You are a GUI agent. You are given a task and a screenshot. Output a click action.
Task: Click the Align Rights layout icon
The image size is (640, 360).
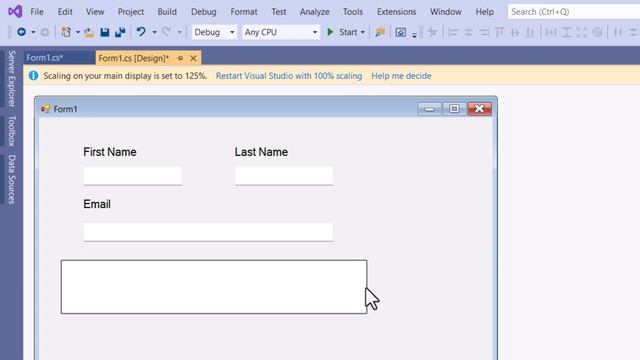point(484,32)
